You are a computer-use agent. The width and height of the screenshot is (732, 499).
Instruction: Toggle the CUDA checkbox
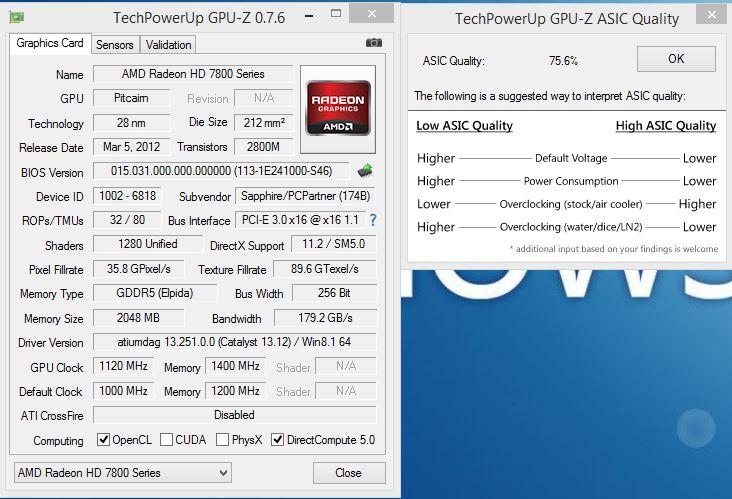166,439
